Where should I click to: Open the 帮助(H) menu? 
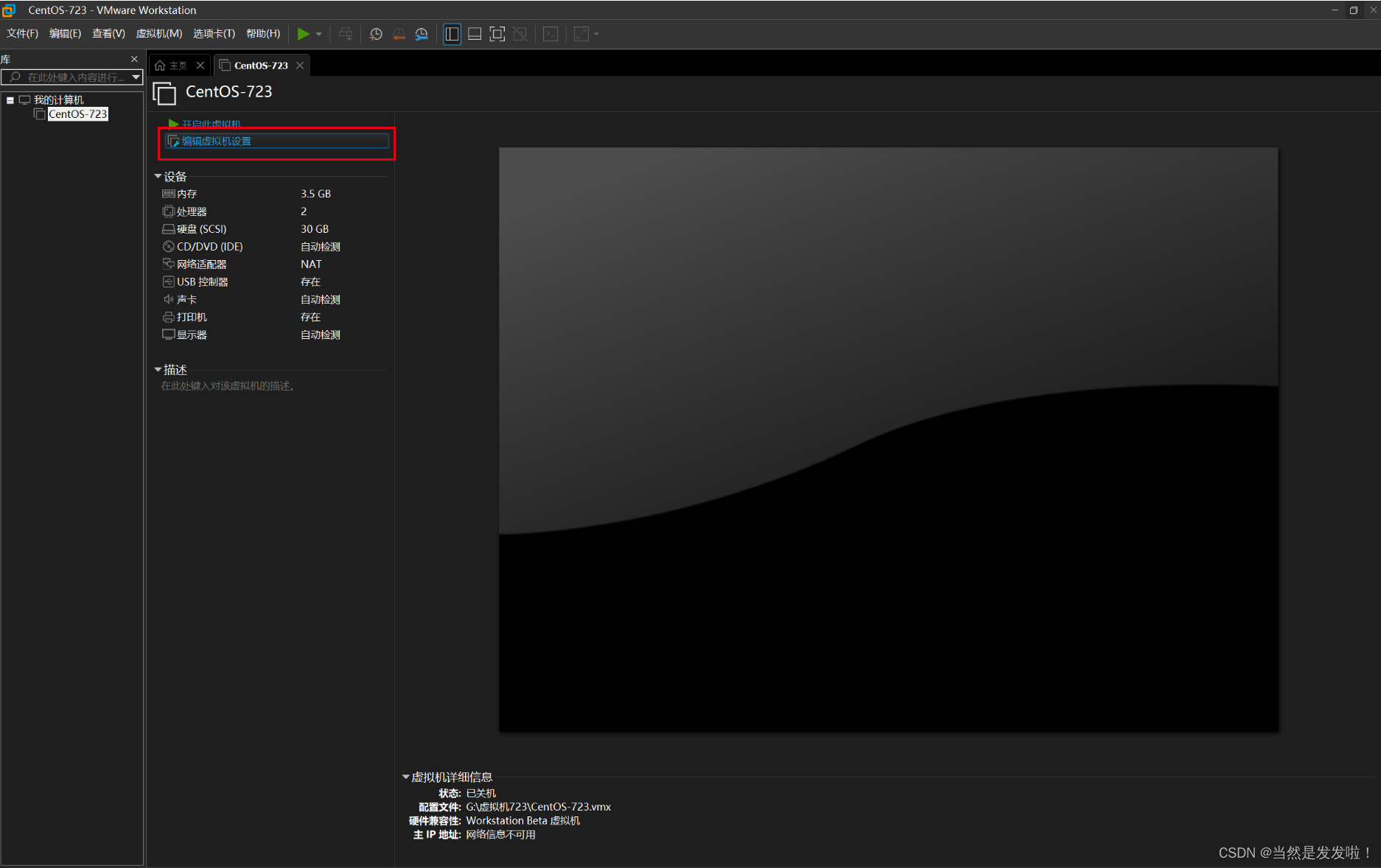[263, 34]
